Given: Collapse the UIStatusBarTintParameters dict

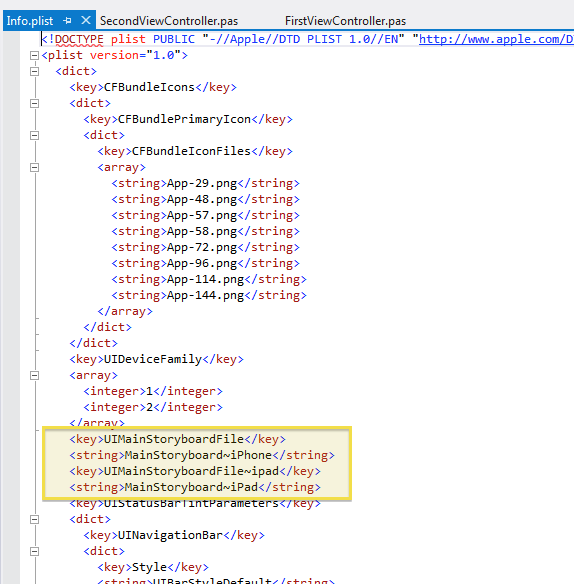Looking at the screenshot, I should coord(34,520).
